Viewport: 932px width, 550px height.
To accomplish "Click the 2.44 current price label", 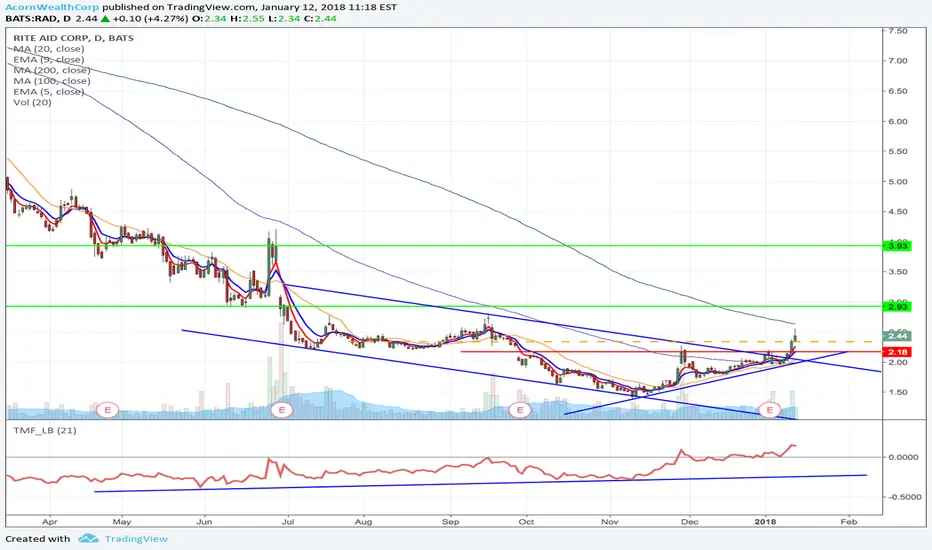I will 897,336.
